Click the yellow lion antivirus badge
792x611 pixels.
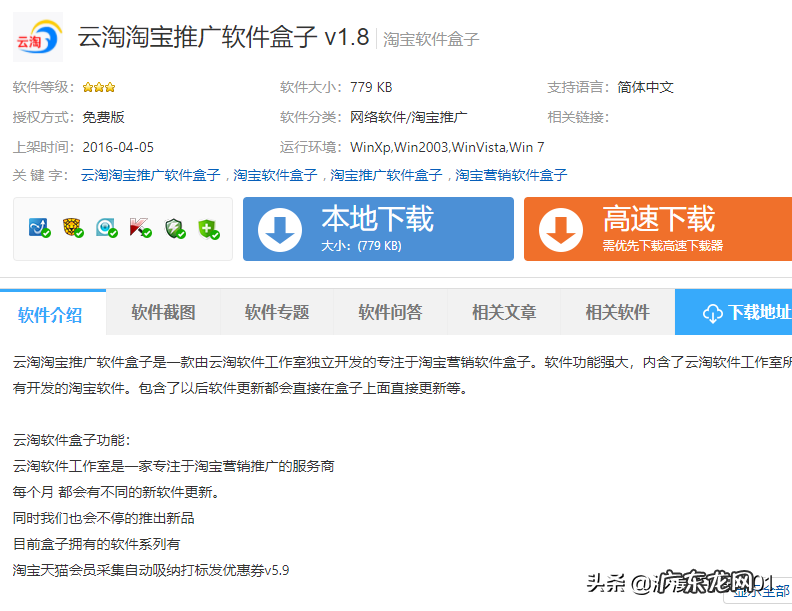click(73, 228)
